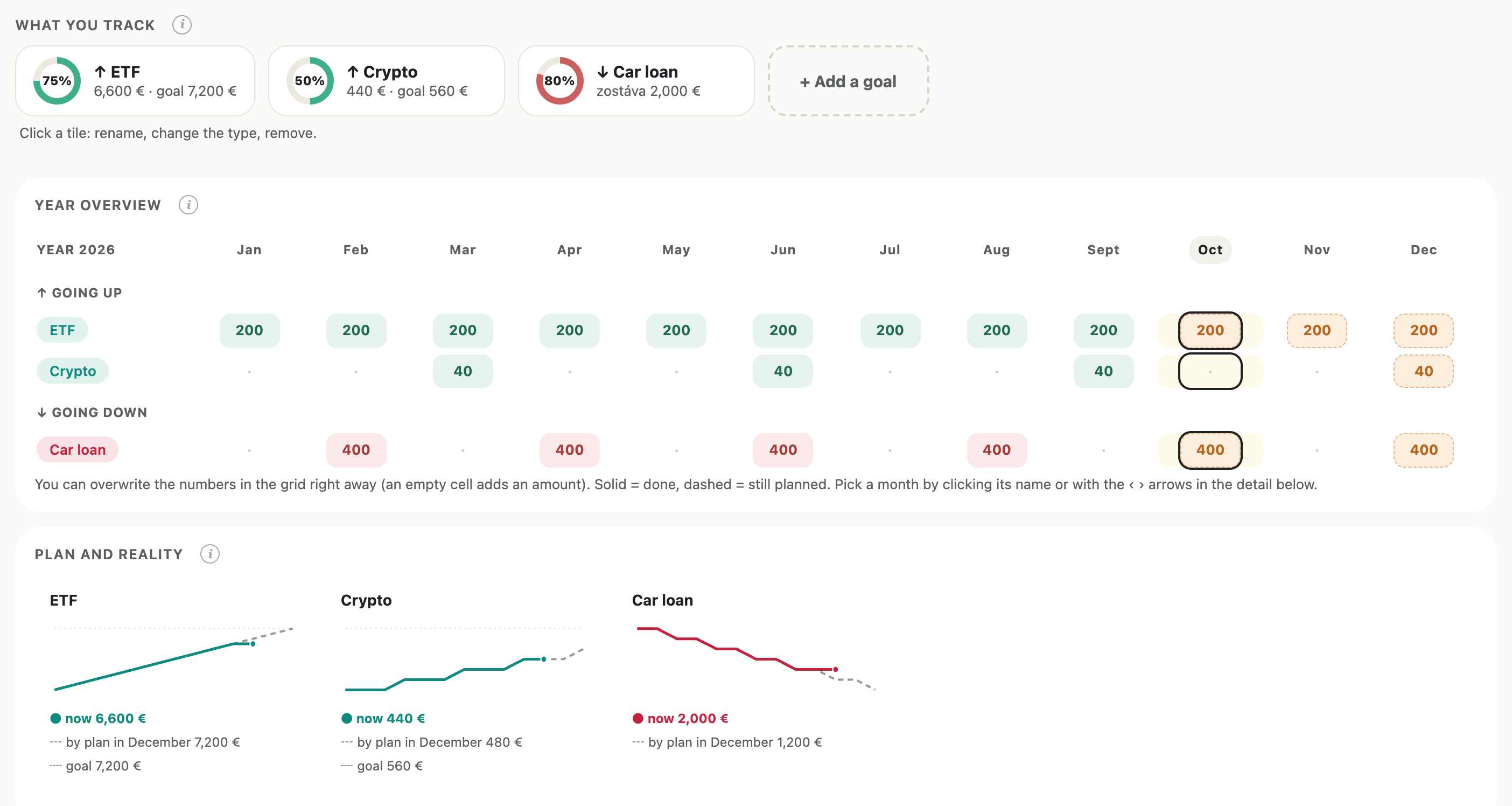Select the Jan month header
Viewport: 1512px width, 806px height.
(x=249, y=249)
